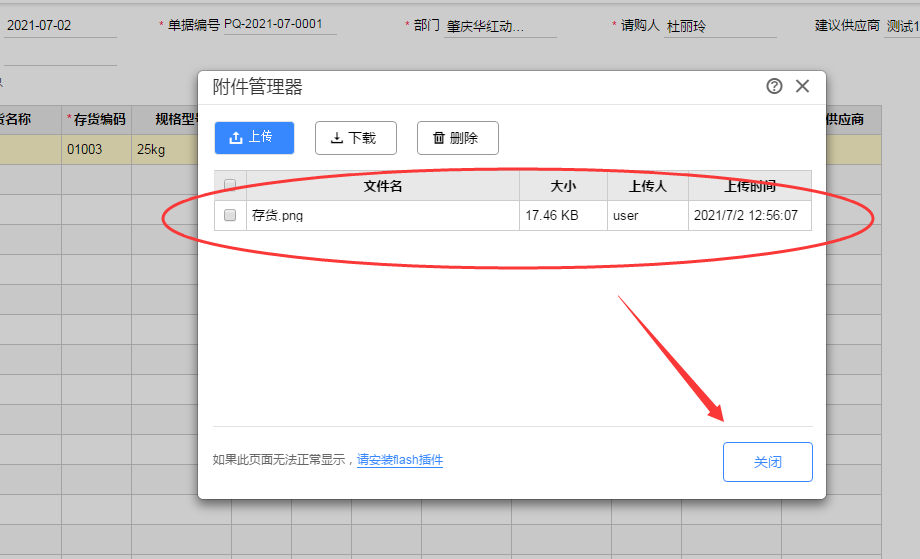
Task: Click the 上传 upload button
Action: (254, 138)
